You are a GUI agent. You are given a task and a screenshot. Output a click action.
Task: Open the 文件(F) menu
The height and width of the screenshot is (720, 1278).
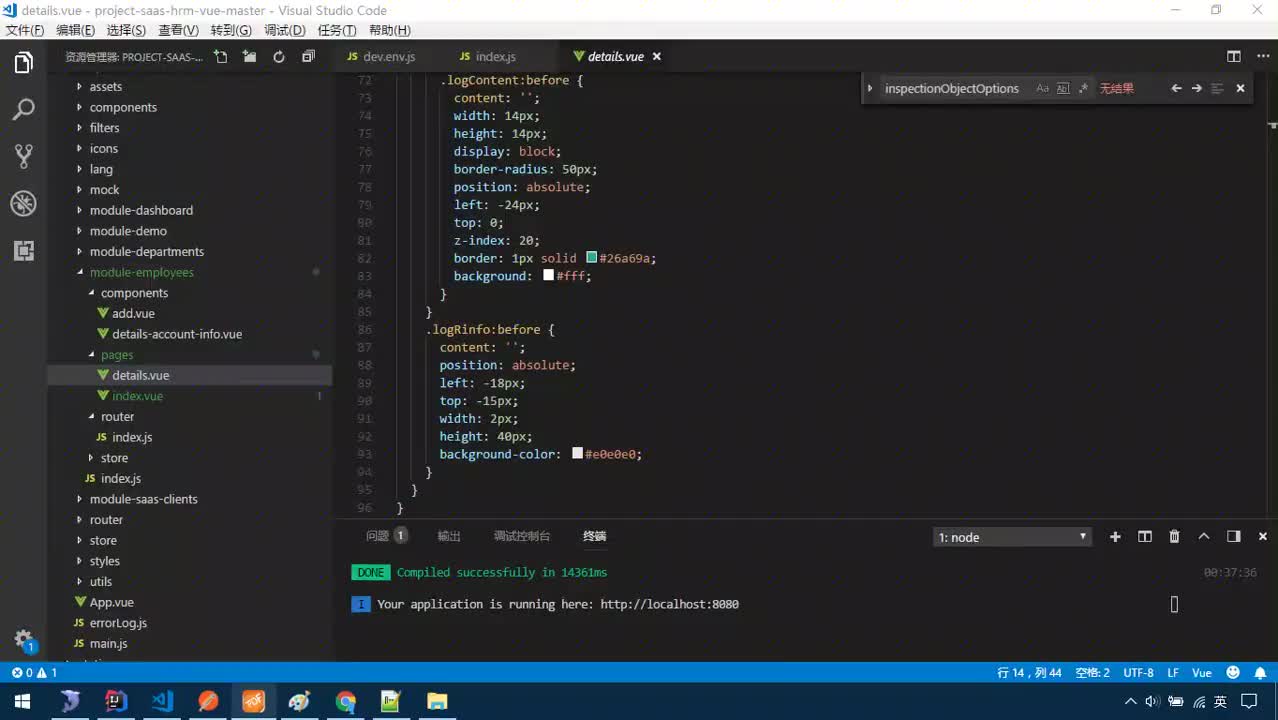pos(25,30)
